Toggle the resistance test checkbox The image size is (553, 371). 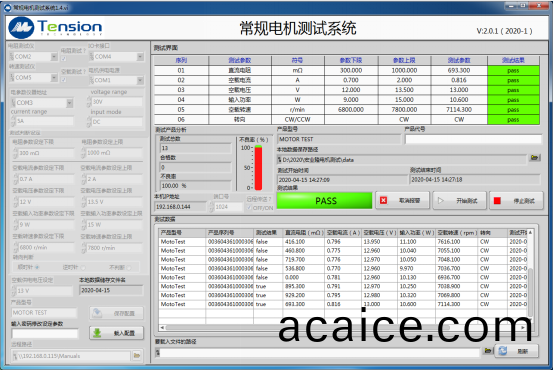click(64, 59)
